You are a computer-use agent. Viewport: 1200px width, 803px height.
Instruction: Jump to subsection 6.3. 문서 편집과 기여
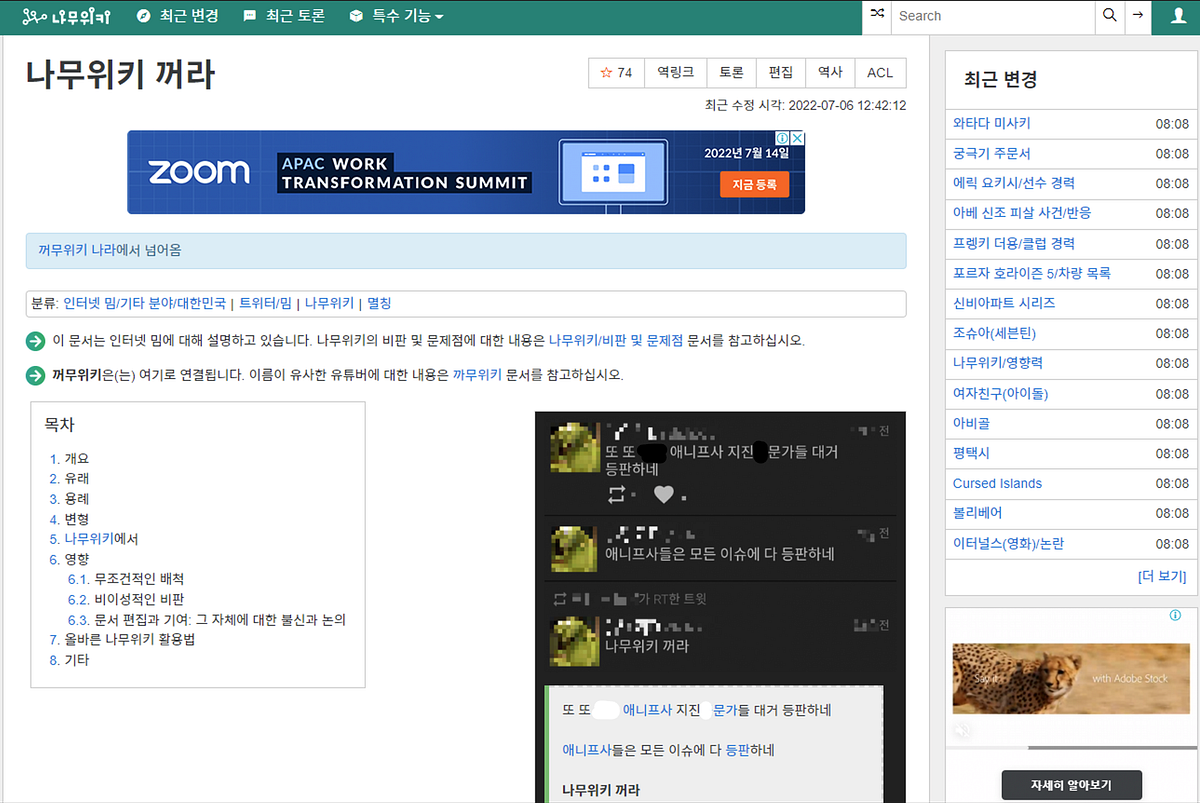[x=207, y=620]
